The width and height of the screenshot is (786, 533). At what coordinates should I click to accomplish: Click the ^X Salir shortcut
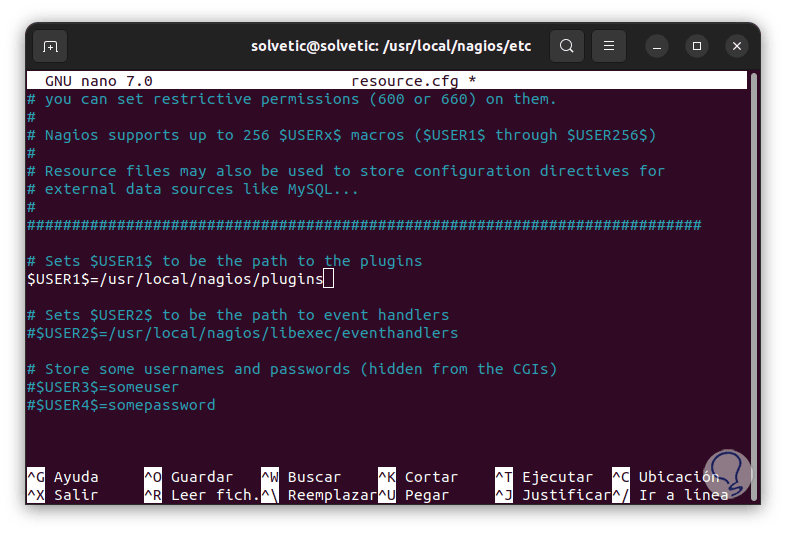[63, 495]
